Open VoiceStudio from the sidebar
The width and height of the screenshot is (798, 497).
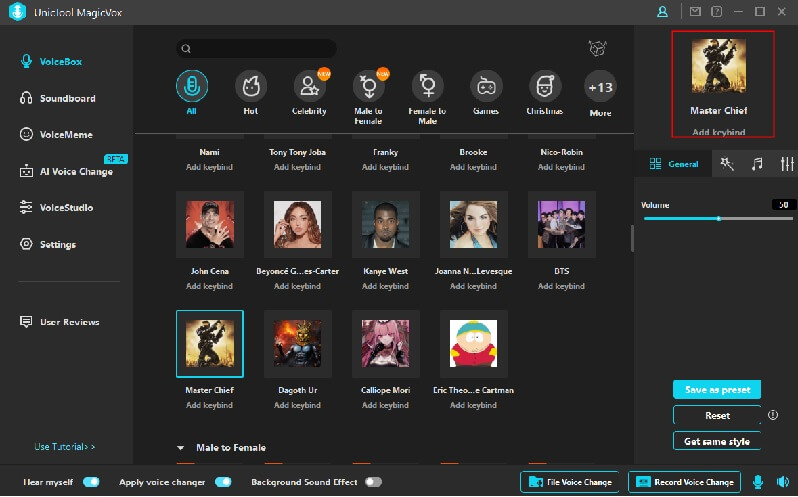tap(56, 208)
